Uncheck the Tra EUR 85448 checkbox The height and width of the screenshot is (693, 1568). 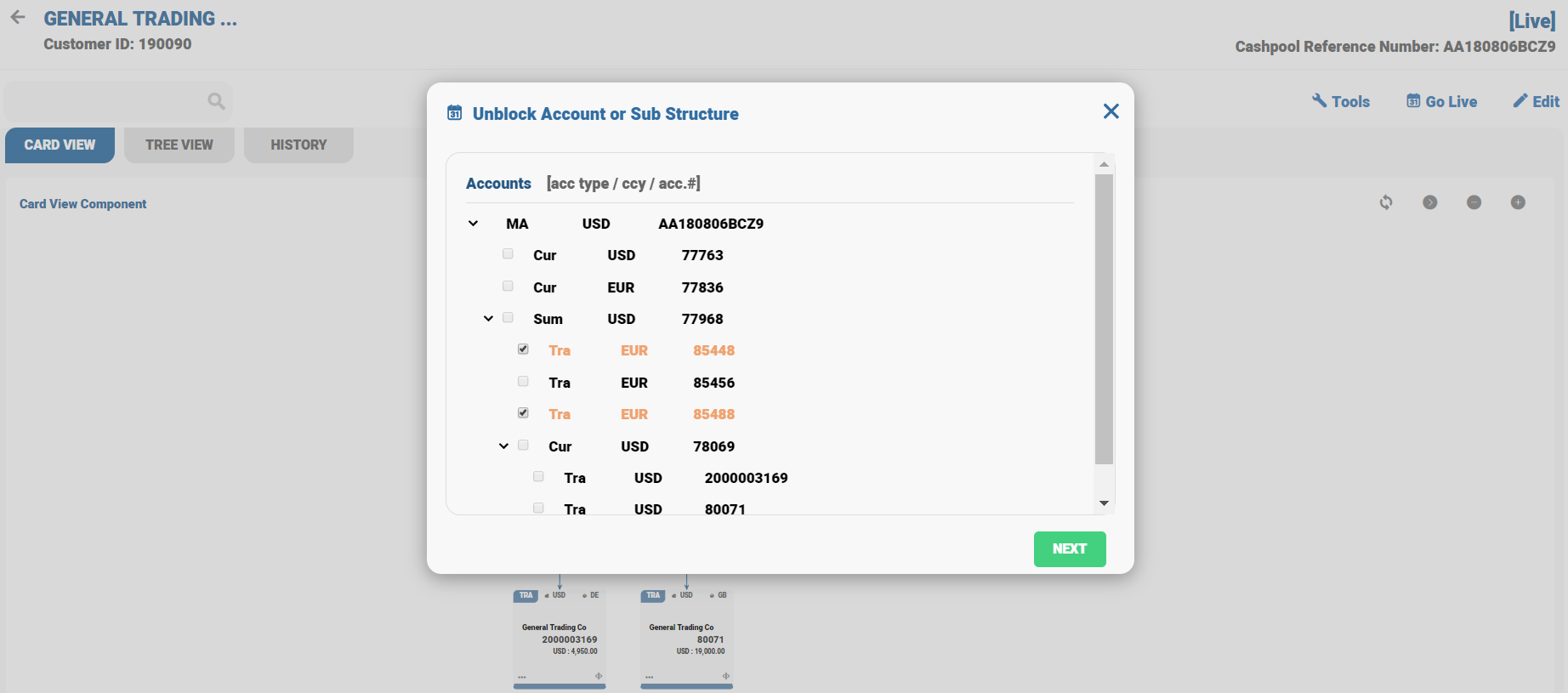pos(523,349)
